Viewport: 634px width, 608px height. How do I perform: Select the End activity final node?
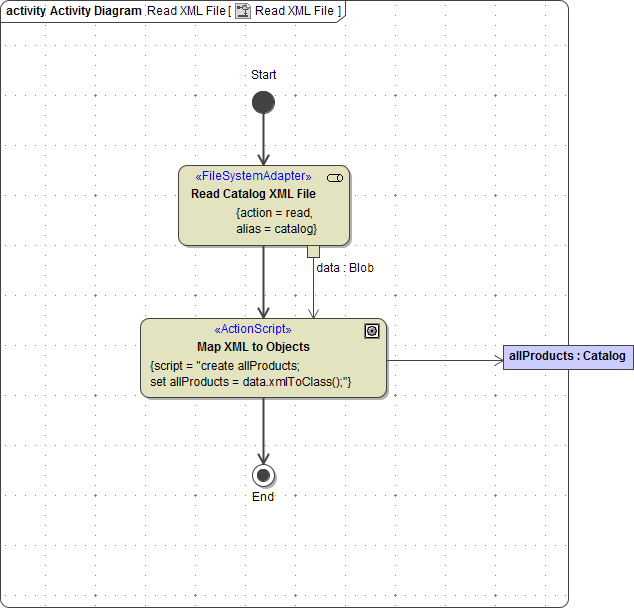point(263,475)
